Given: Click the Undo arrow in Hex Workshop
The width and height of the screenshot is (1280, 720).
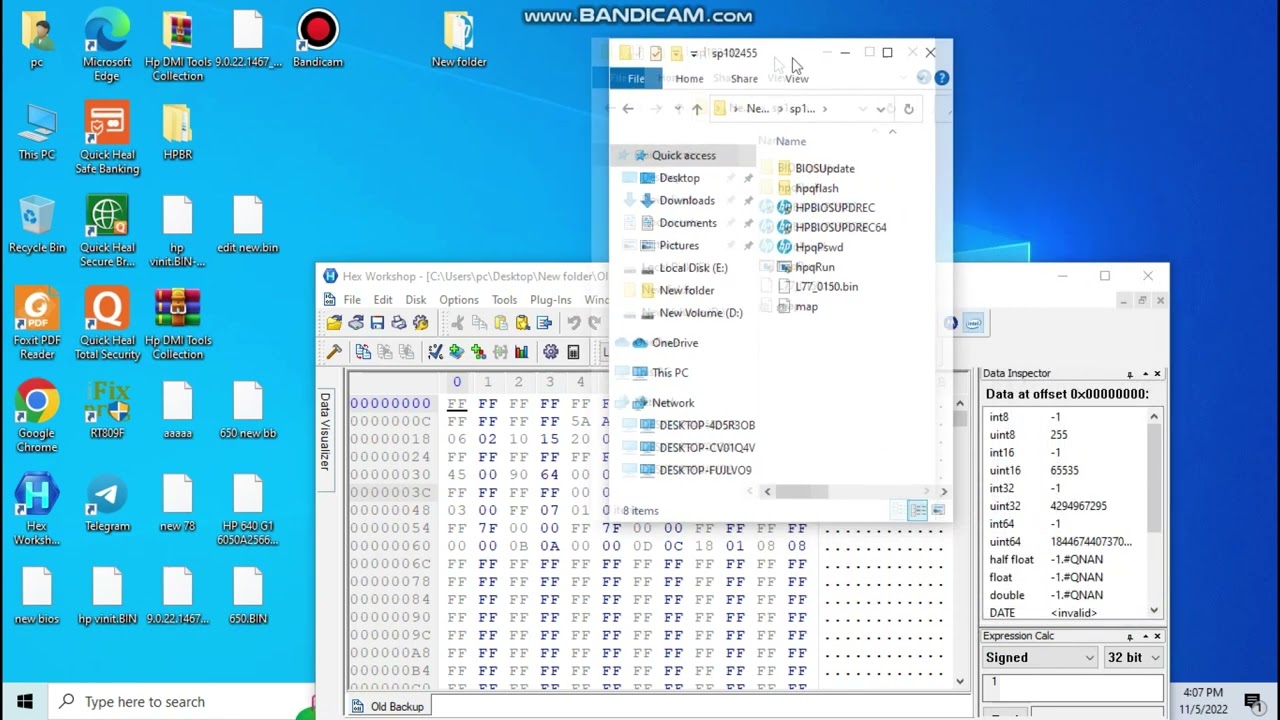Looking at the screenshot, I should tap(574, 323).
